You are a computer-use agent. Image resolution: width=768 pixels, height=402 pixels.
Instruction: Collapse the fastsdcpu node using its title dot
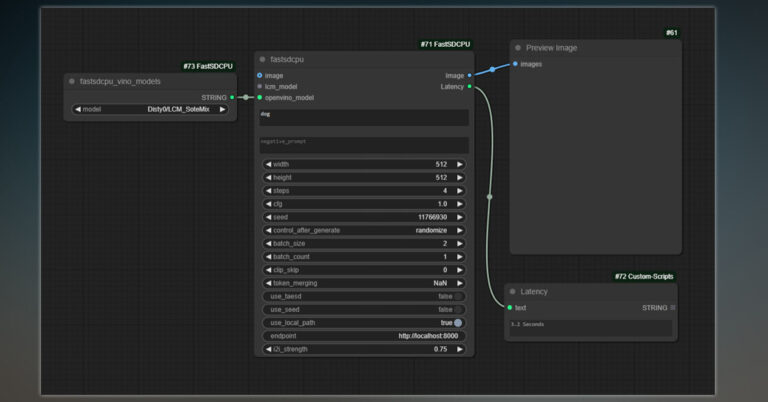262,59
